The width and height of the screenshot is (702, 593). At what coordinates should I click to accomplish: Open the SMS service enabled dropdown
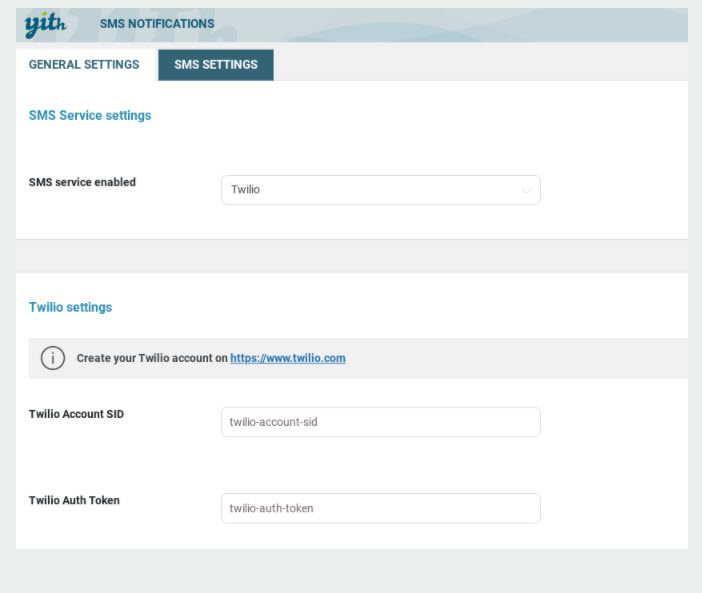(381, 190)
